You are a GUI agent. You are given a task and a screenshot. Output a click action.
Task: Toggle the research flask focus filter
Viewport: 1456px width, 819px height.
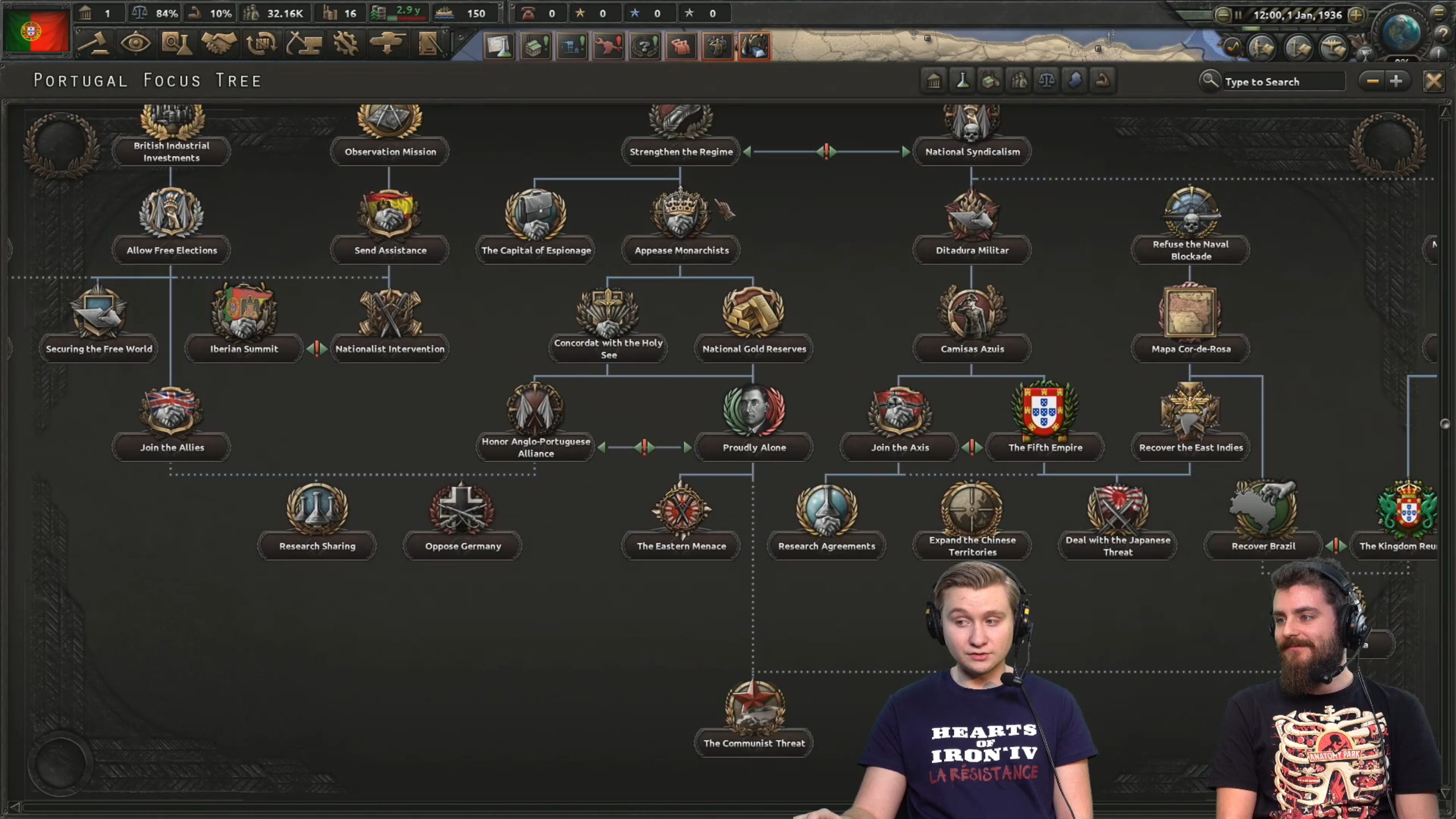962,81
